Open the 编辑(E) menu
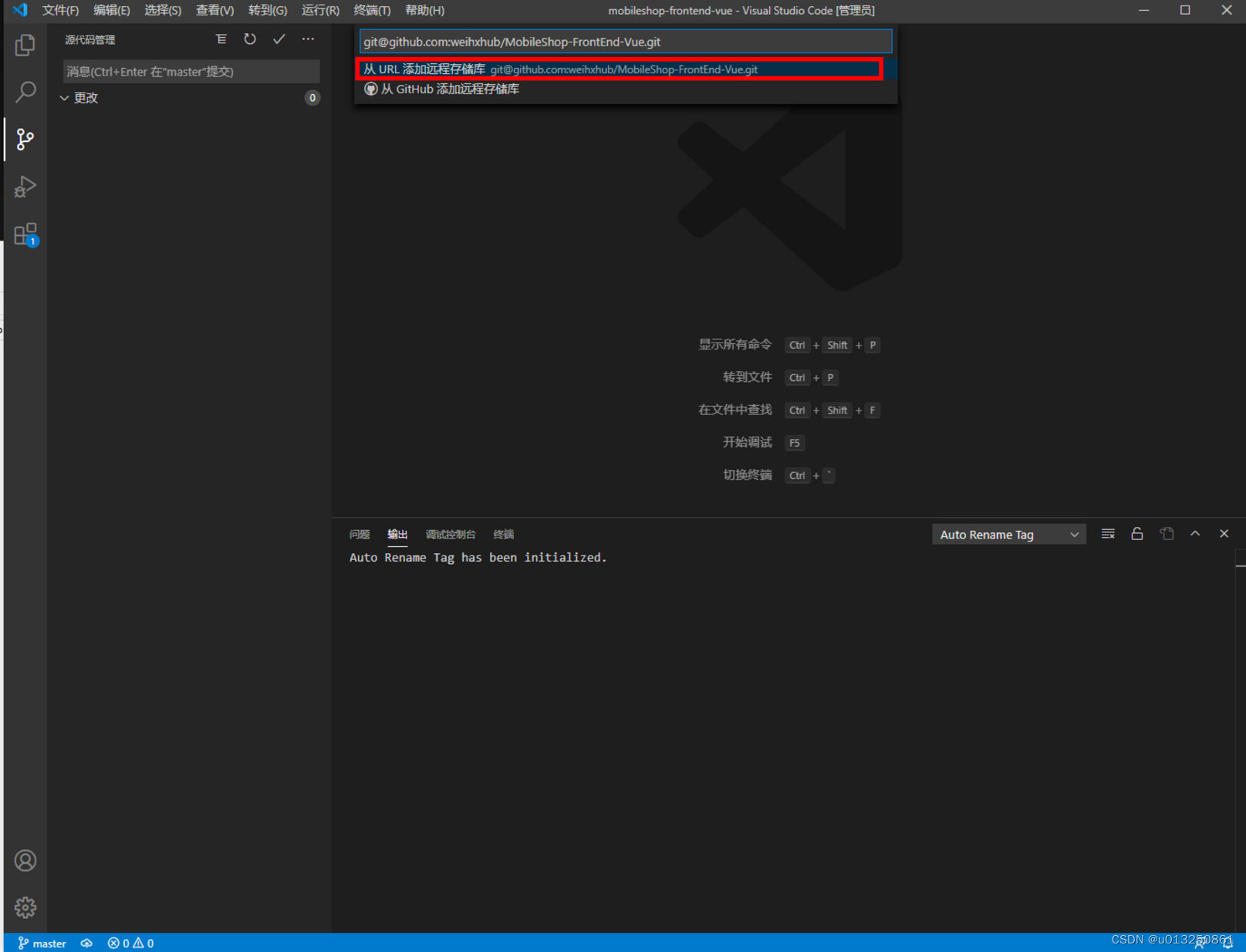 (112, 10)
